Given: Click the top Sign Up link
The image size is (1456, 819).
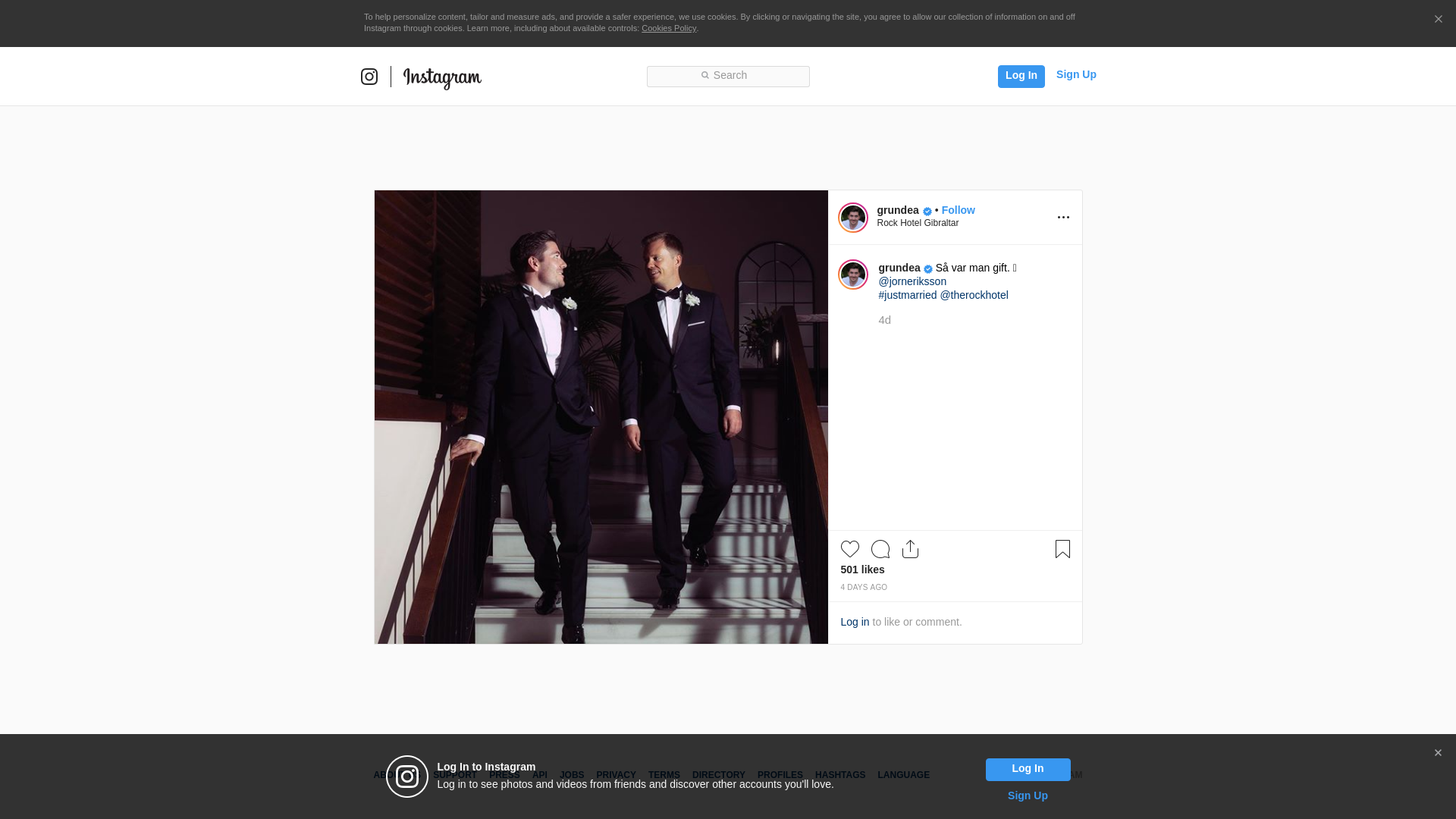Looking at the screenshot, I should pyautogui.click(x=1075, y=74).
